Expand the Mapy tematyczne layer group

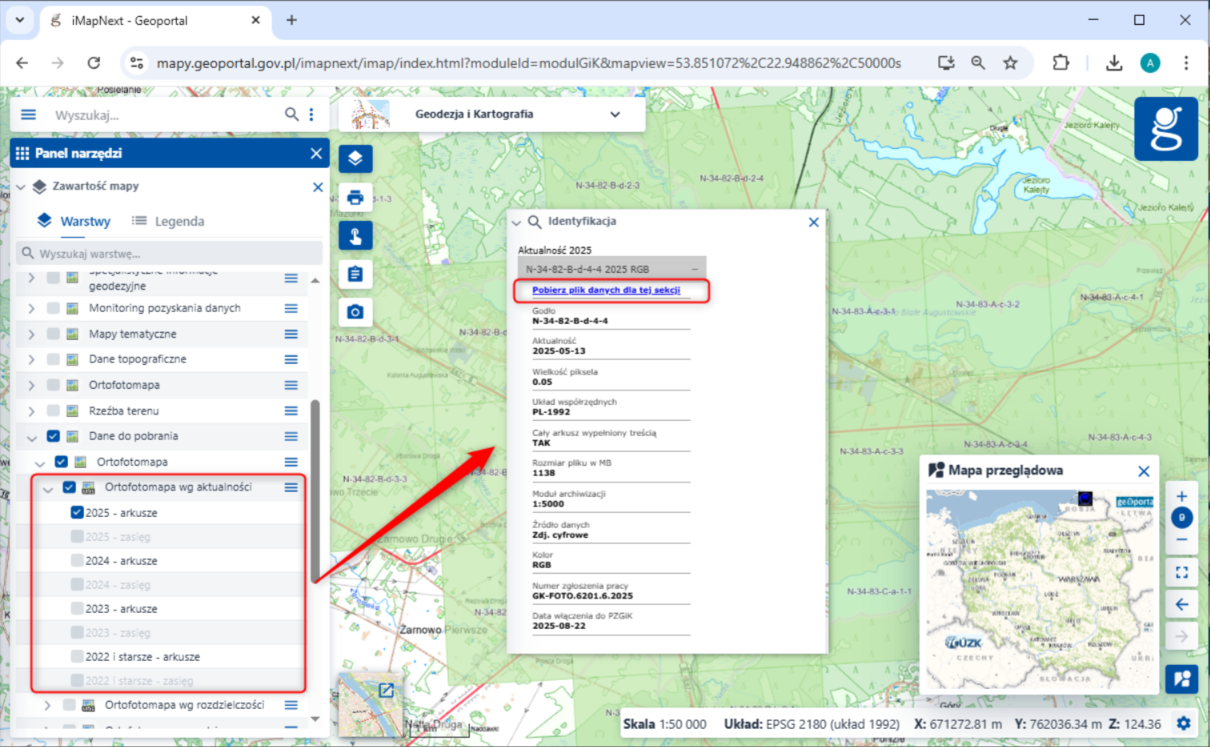coord(31,334)
